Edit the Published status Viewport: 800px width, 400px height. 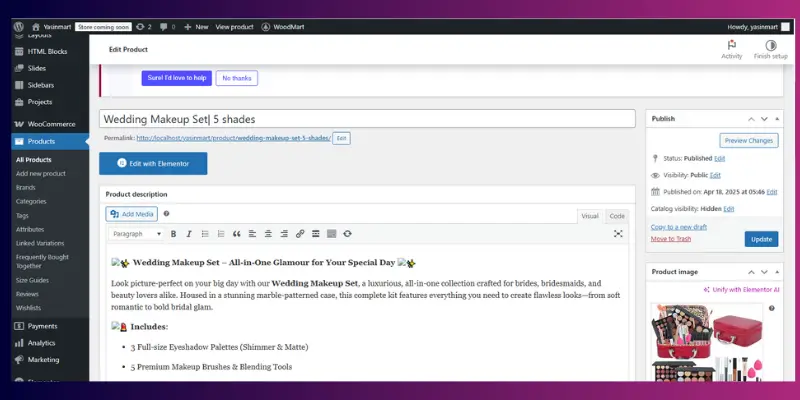pyautogui.click(x=719, y=159)
